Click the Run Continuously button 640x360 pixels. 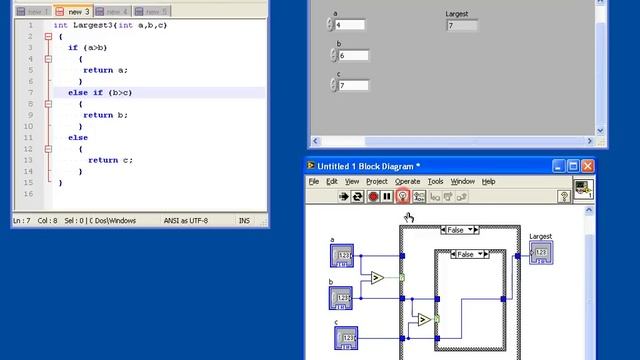point(358,197)
